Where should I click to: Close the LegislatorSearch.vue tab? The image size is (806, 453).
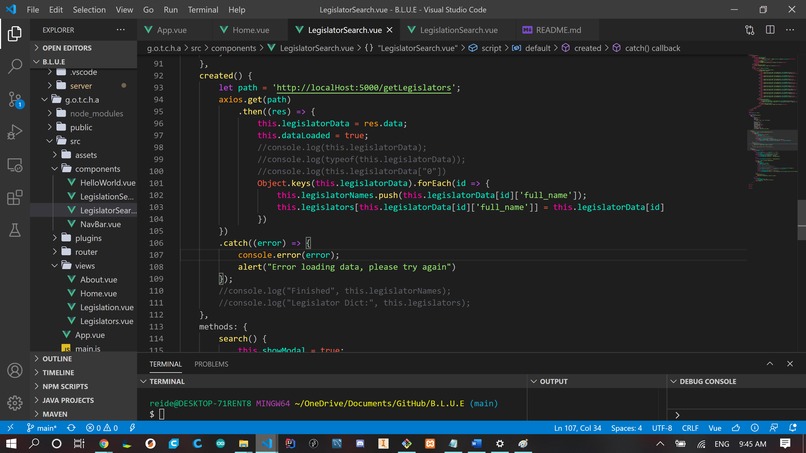[390, 30]
